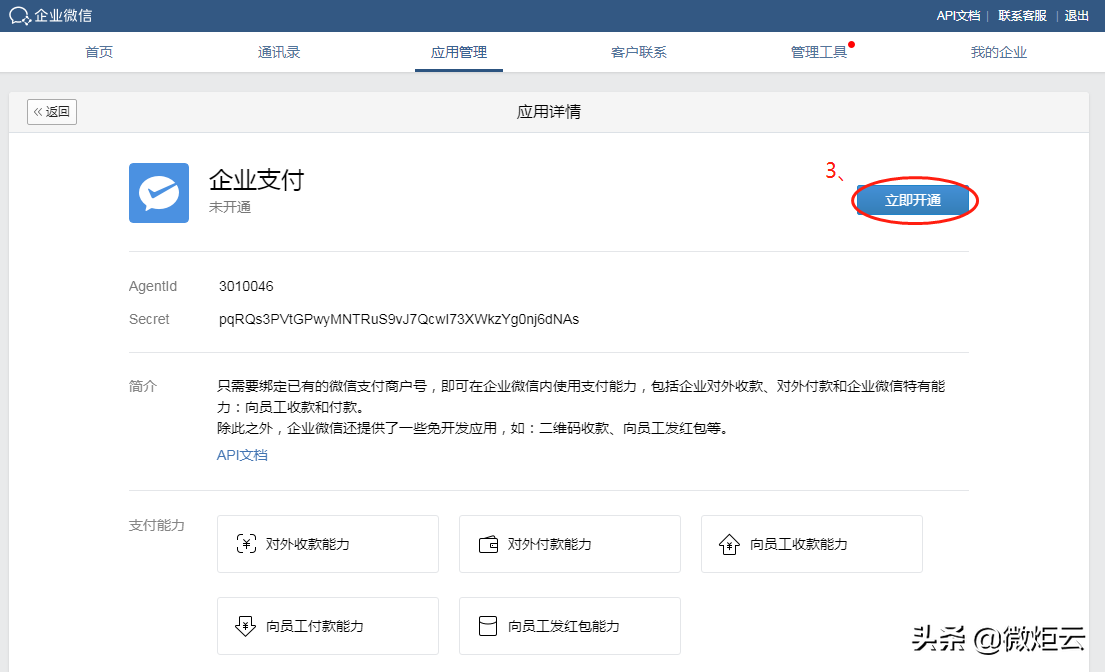Click the 企业微信 logo in the top bar

(x=48, y=15)
